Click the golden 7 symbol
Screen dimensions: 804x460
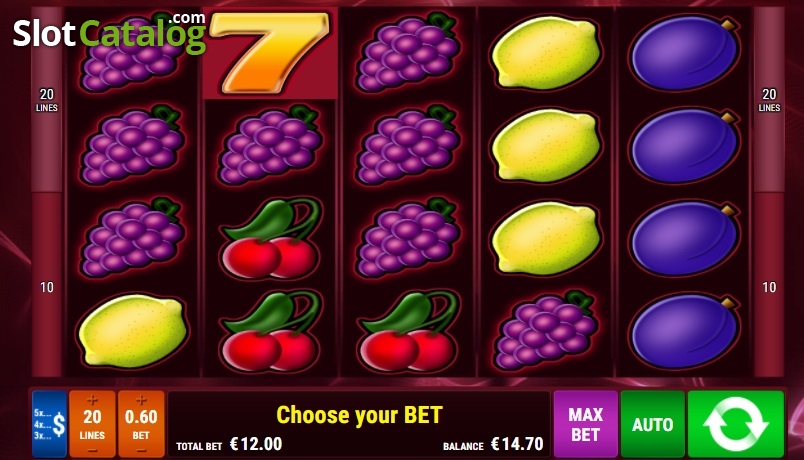(x=270, y=53)
